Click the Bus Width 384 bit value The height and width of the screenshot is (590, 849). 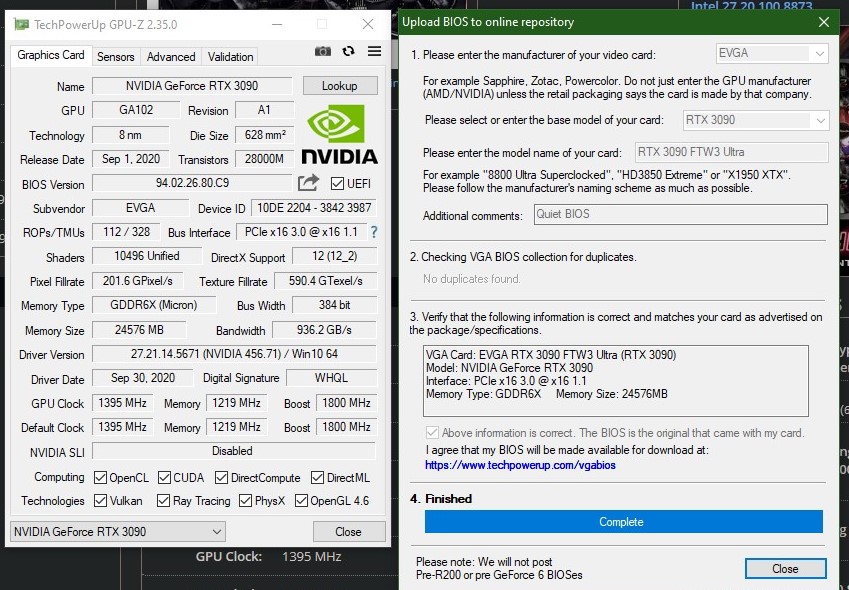point(334,305)
